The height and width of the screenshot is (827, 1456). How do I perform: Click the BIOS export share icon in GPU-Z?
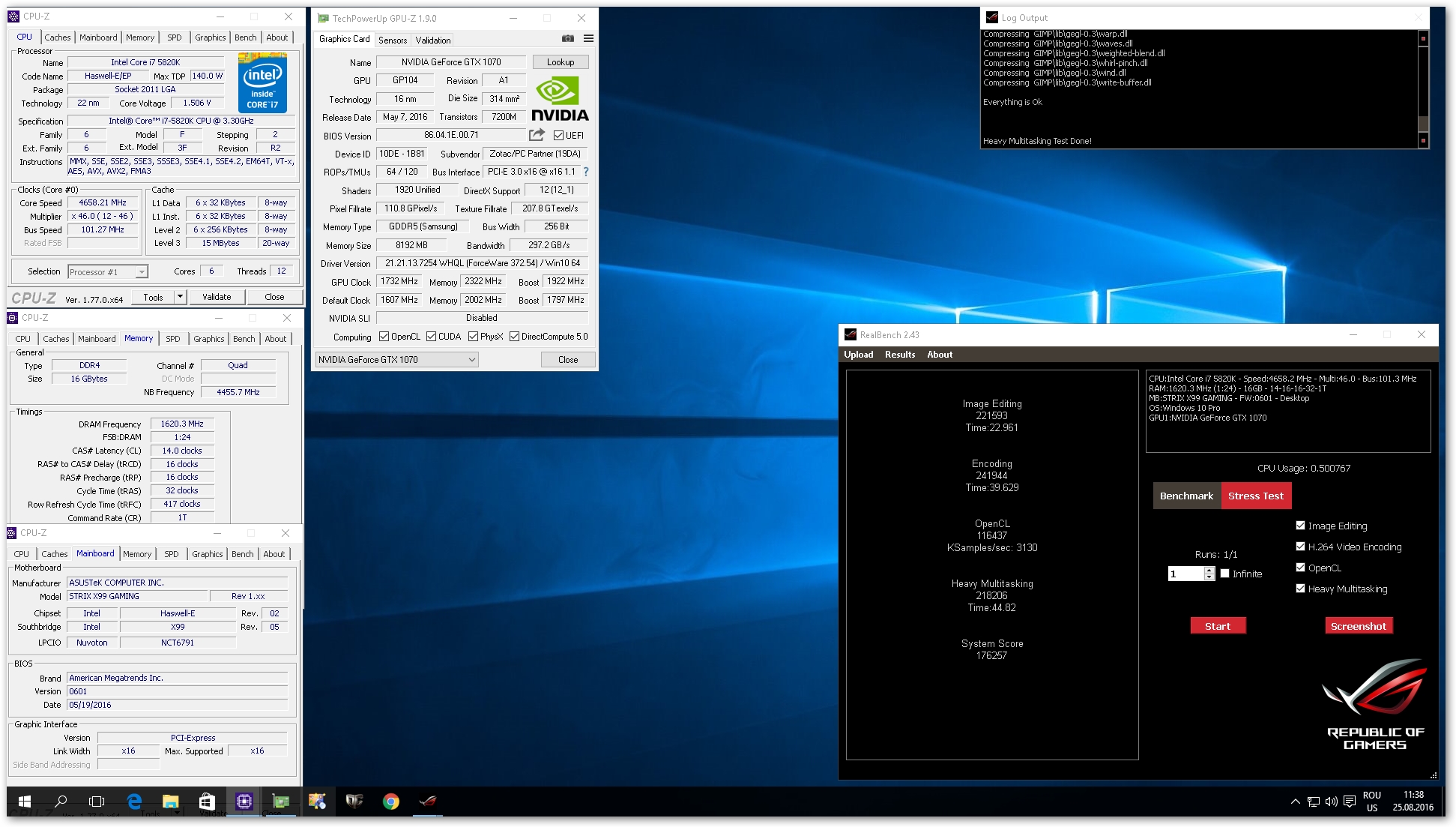coord(537,135)
